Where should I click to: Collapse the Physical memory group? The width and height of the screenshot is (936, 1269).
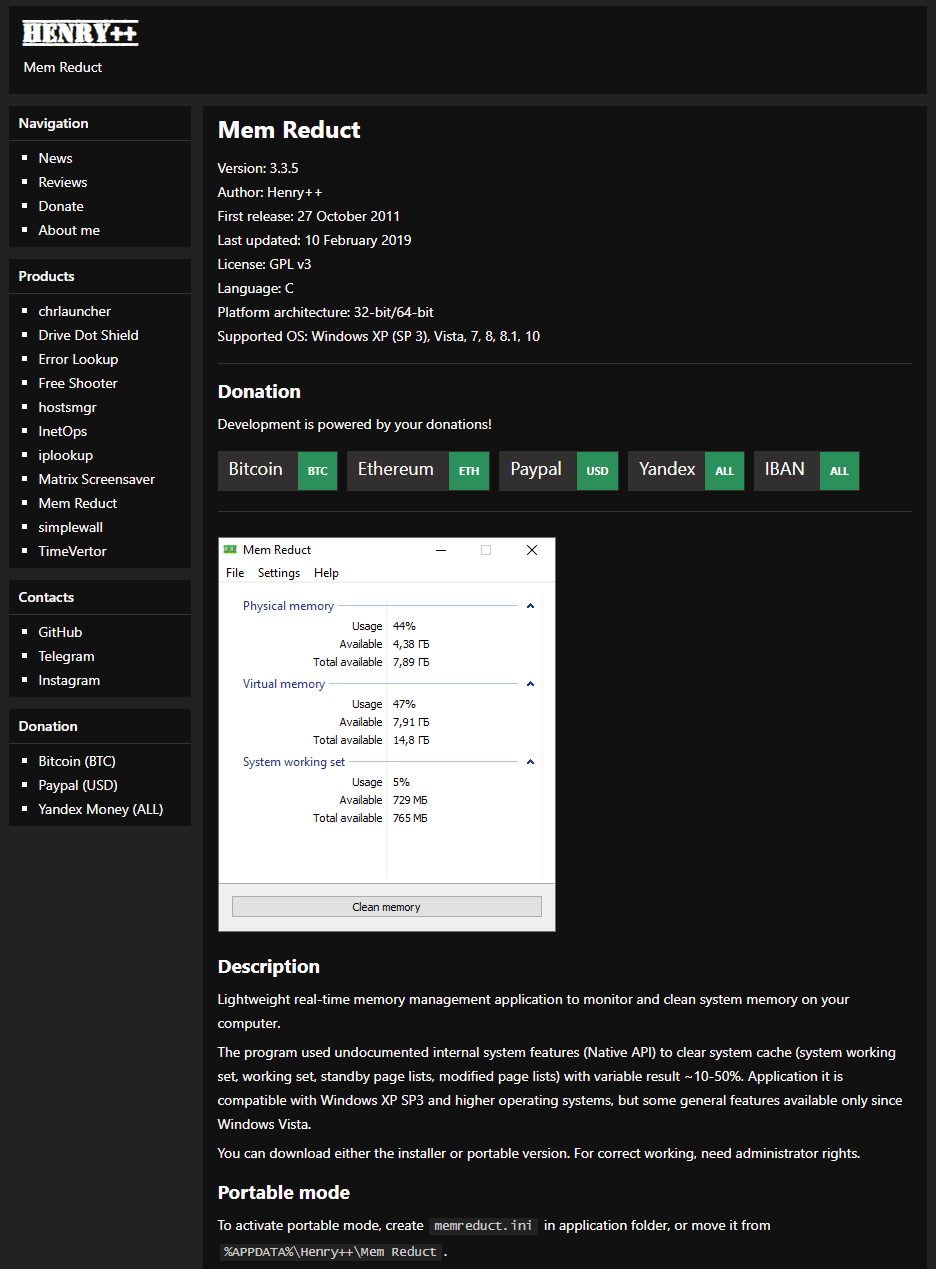pyautogui.click(x=530, y=606)
